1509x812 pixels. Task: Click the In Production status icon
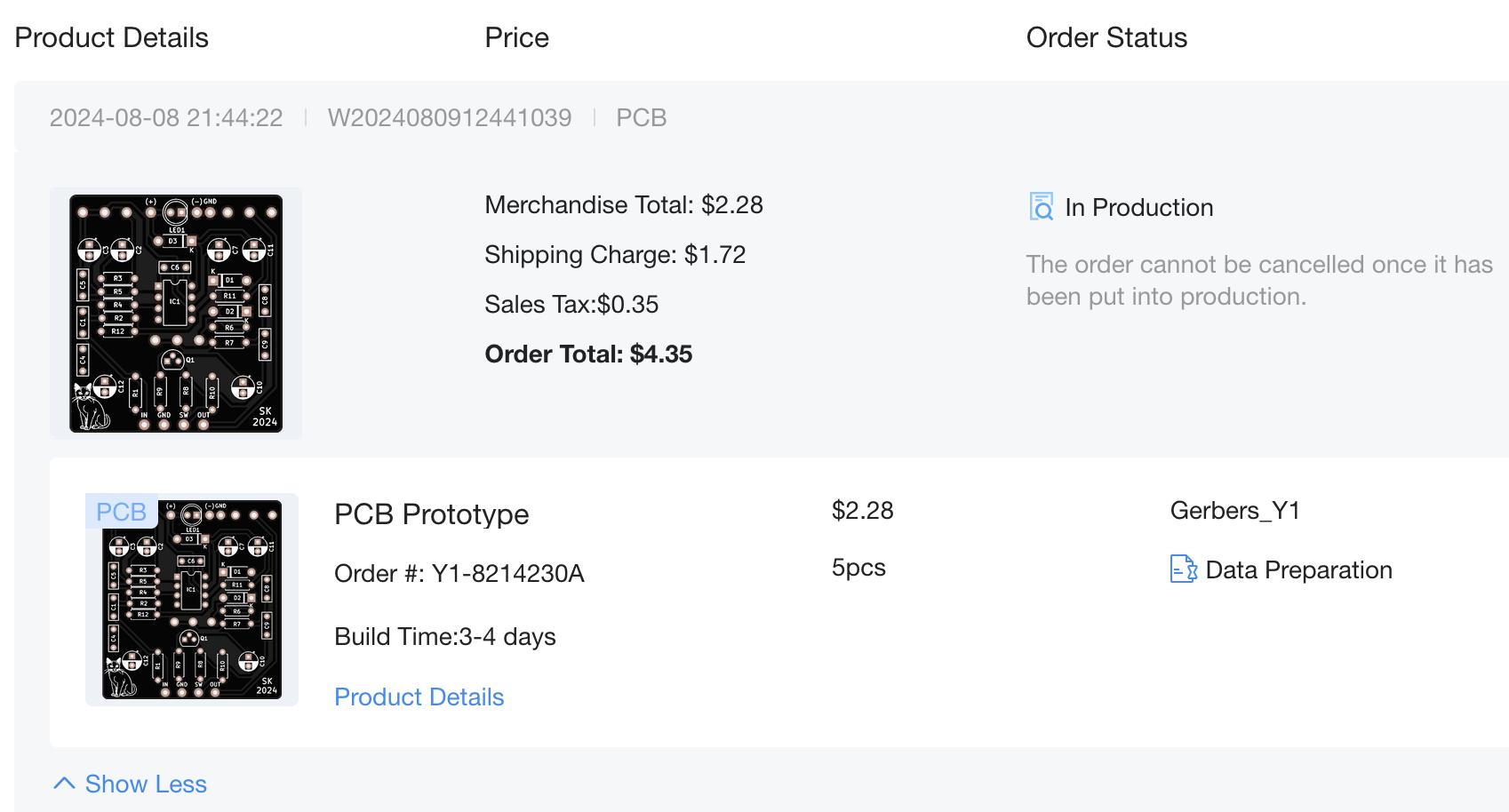pos(1041,207)
